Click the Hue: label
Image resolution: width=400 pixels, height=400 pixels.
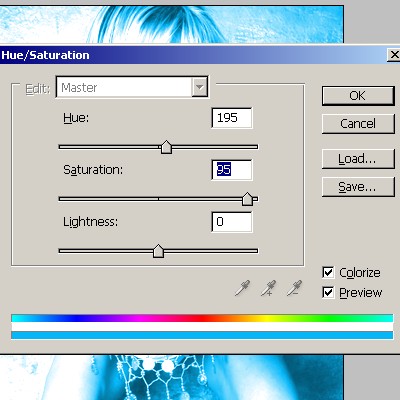click(x=76, y=118)
